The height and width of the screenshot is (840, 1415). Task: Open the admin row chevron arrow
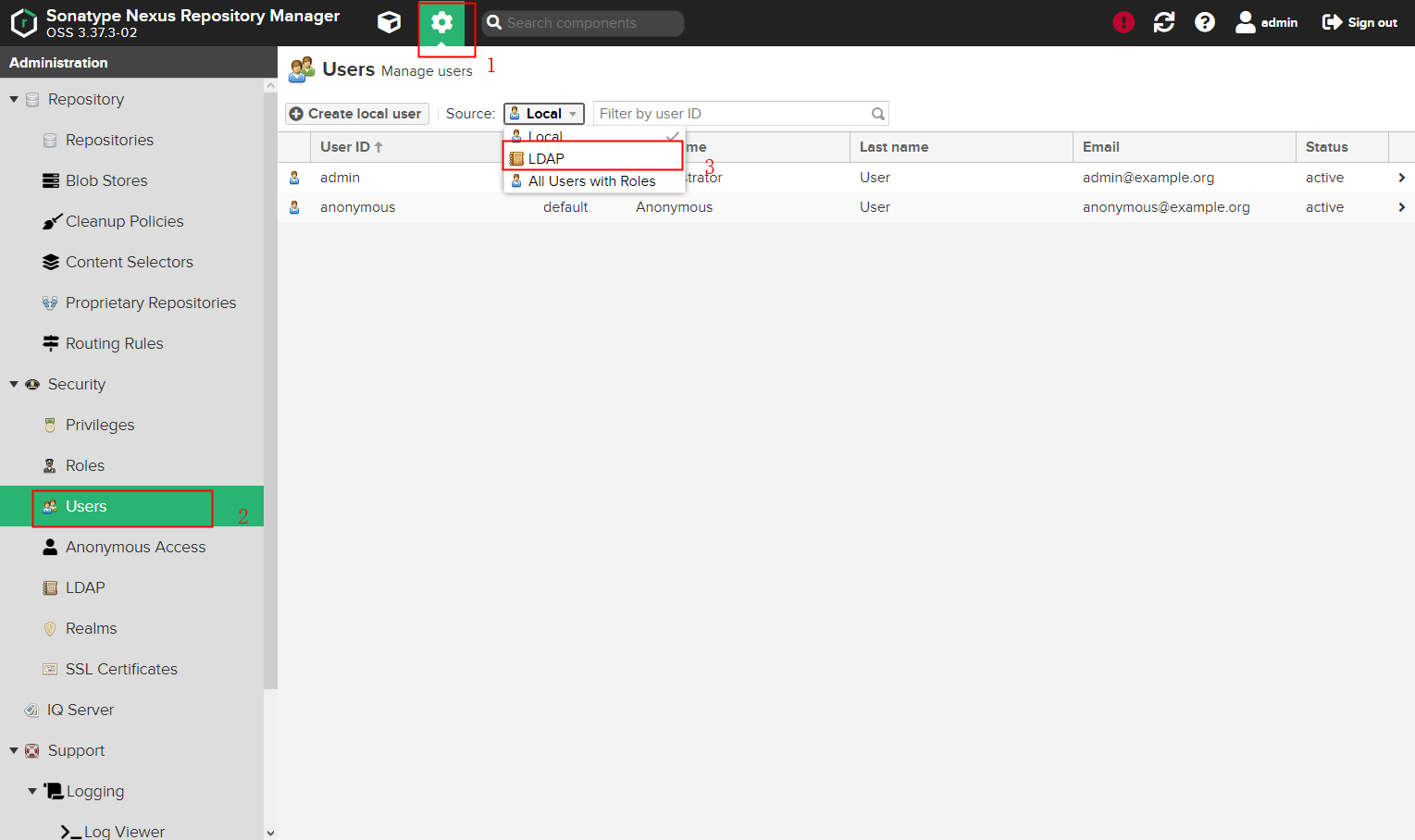[x=1401, y=178]
